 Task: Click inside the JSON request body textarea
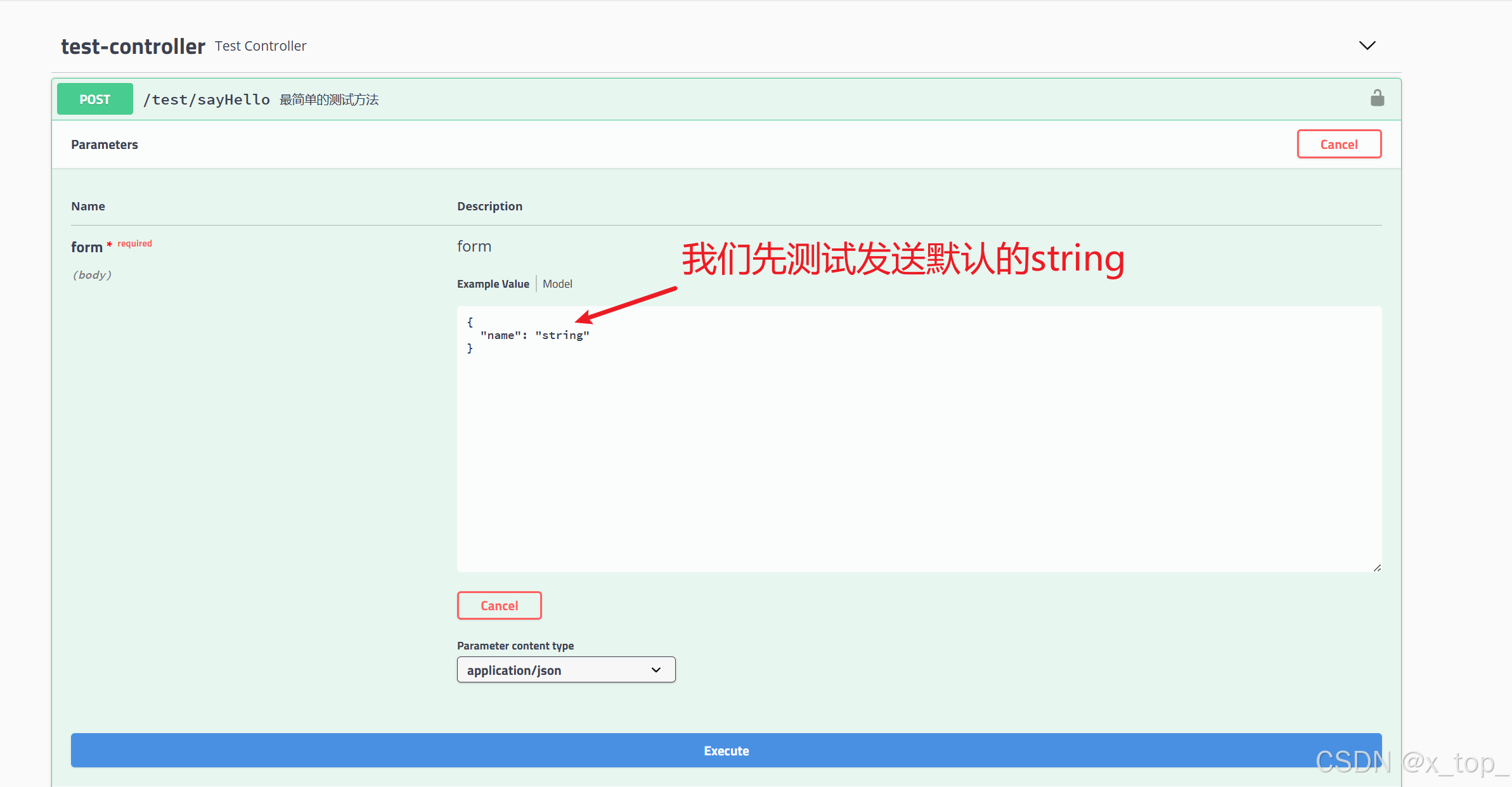coord(918,444)
